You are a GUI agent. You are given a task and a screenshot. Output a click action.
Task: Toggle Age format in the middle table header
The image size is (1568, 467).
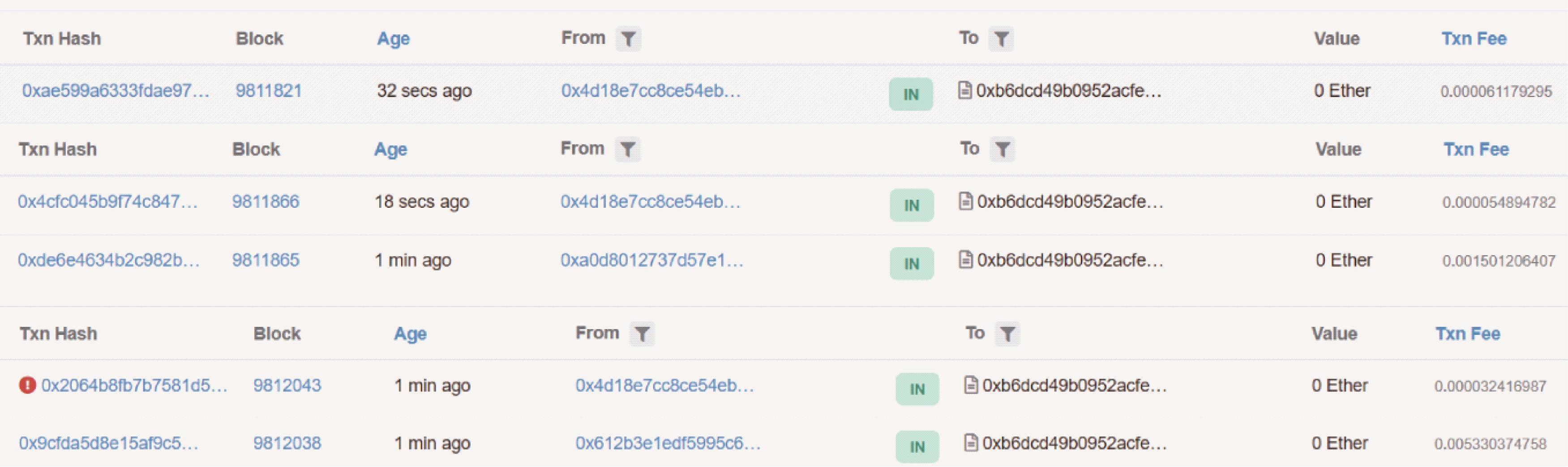(390, 150)
